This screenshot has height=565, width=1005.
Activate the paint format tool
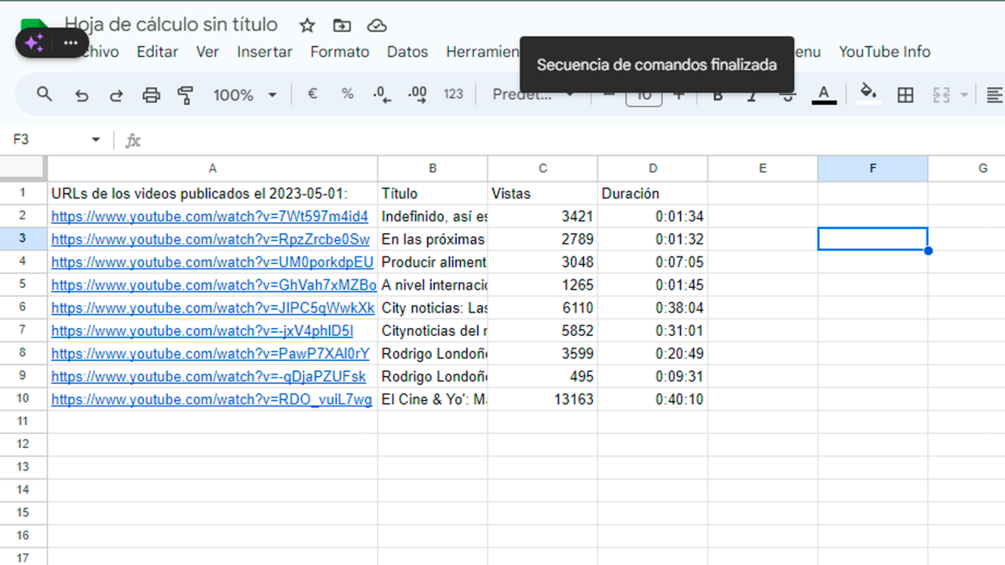pos(185,95)
